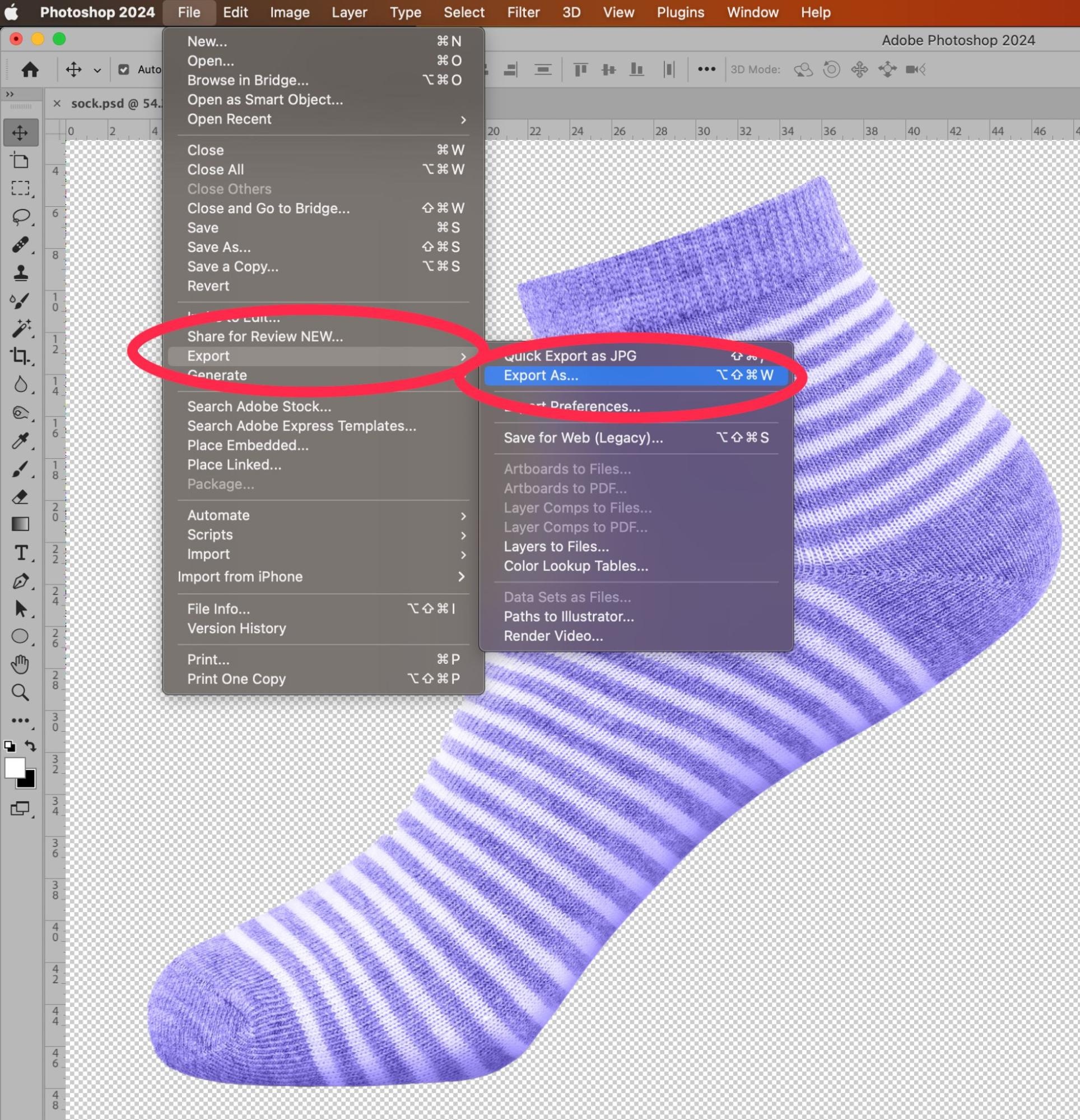Select the Lasso tool
The width and height of the screenshot is (1080, 1120).
coord(21,216)
